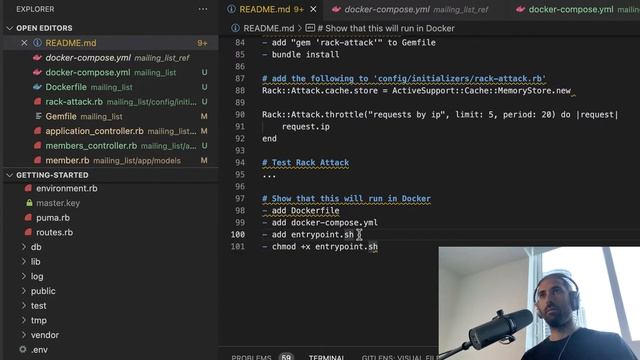Click application_controller.rb ruby icon

point(38,131)
